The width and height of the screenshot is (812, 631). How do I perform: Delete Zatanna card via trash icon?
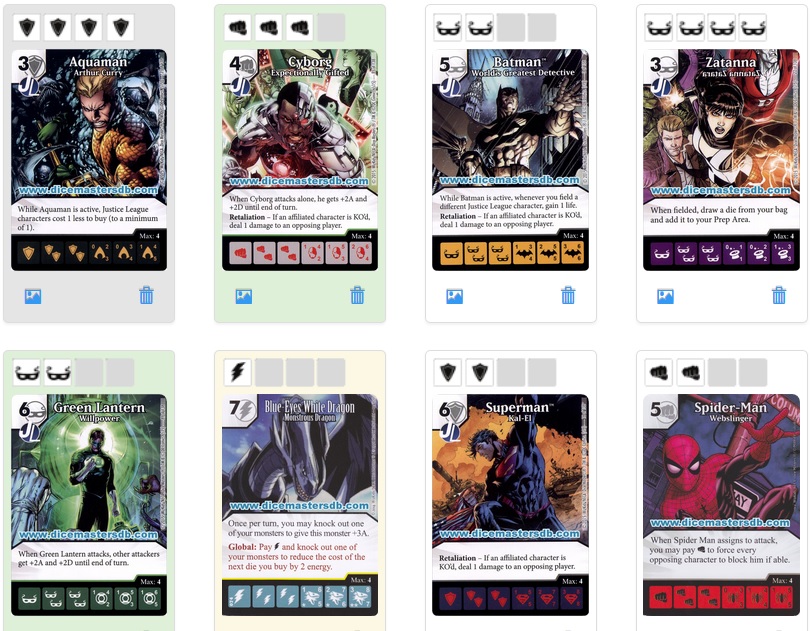coord(779,295)
